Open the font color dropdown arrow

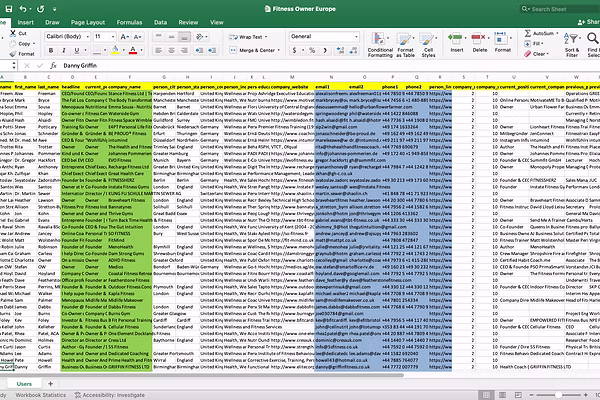tap(142, 51)
